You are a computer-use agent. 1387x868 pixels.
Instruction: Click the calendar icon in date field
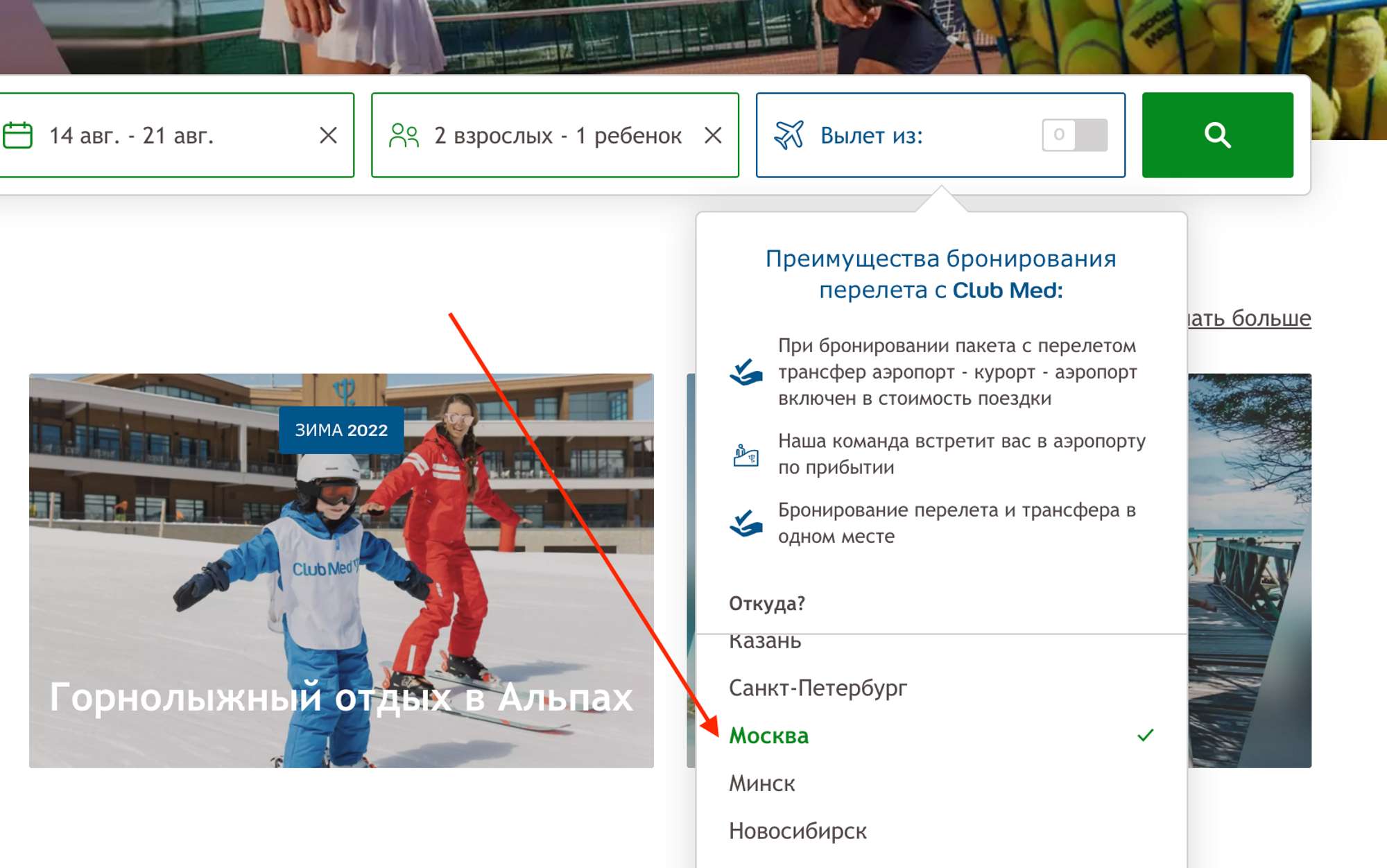point(18,135)
